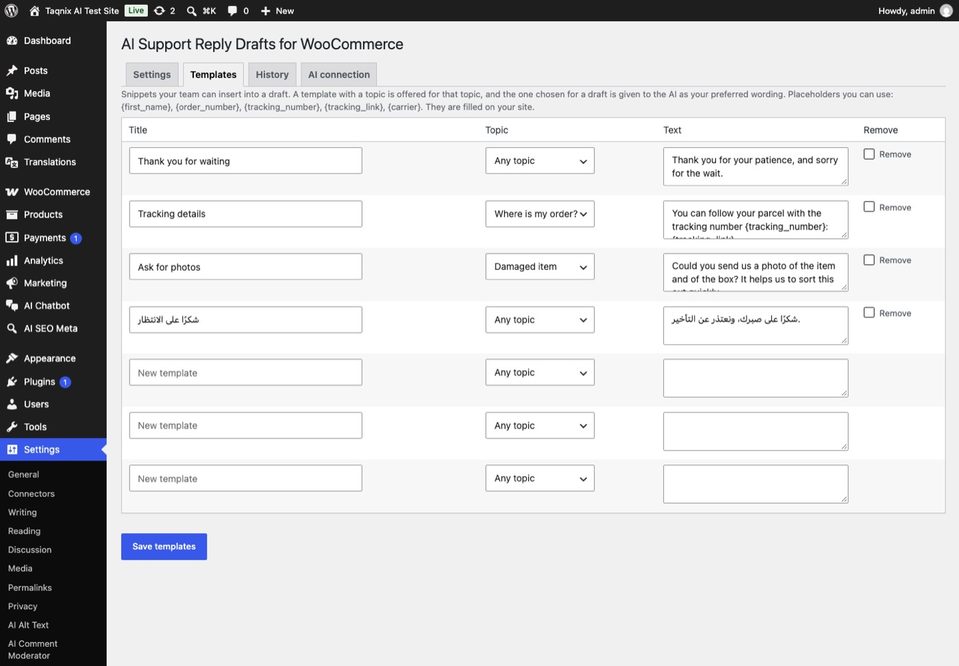
Task: Switch to the History tab
Action: click(272, 75)
